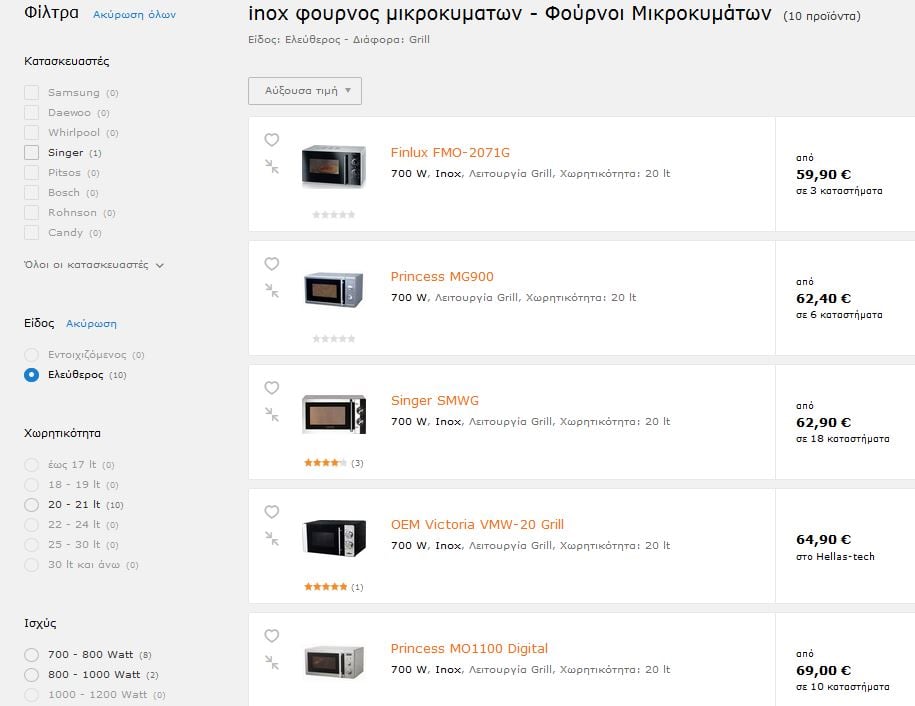Viewport: 915px width, 706px height.
Task: Add Finlux FMO-2071G to favorites heart
Action: tap(271, 139)
